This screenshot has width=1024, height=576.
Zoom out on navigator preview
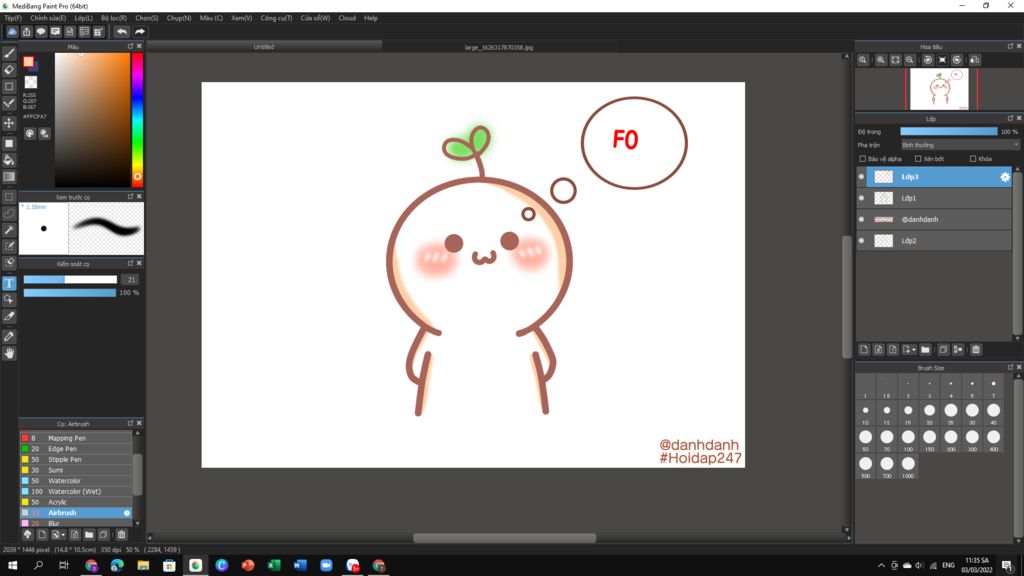point(910,60)
